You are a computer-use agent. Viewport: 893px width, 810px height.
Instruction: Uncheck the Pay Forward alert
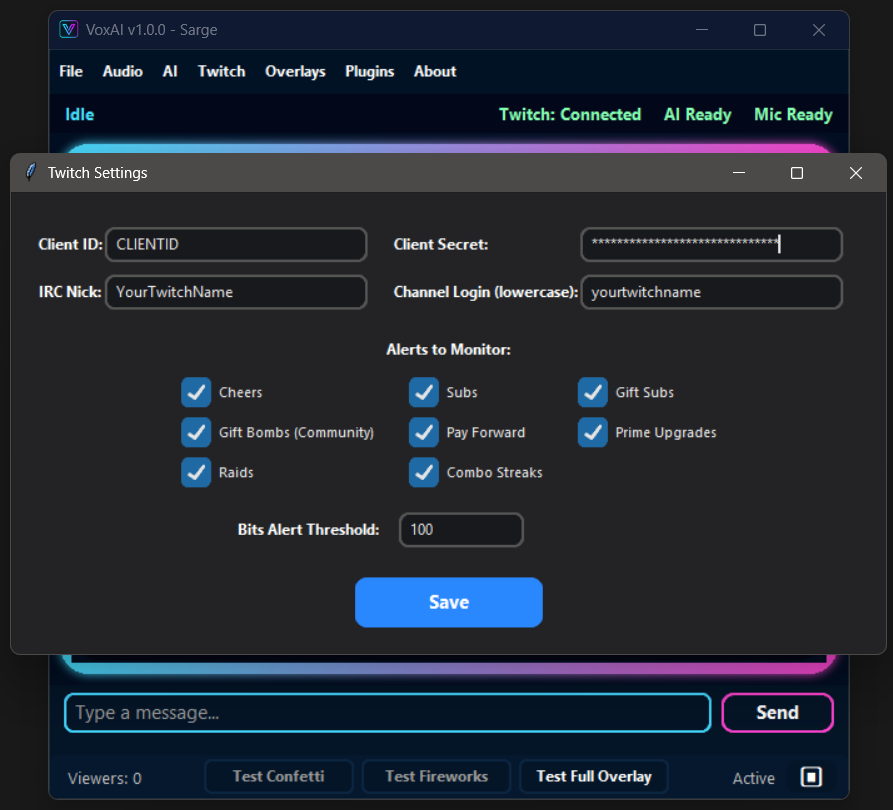pos(424,432)
